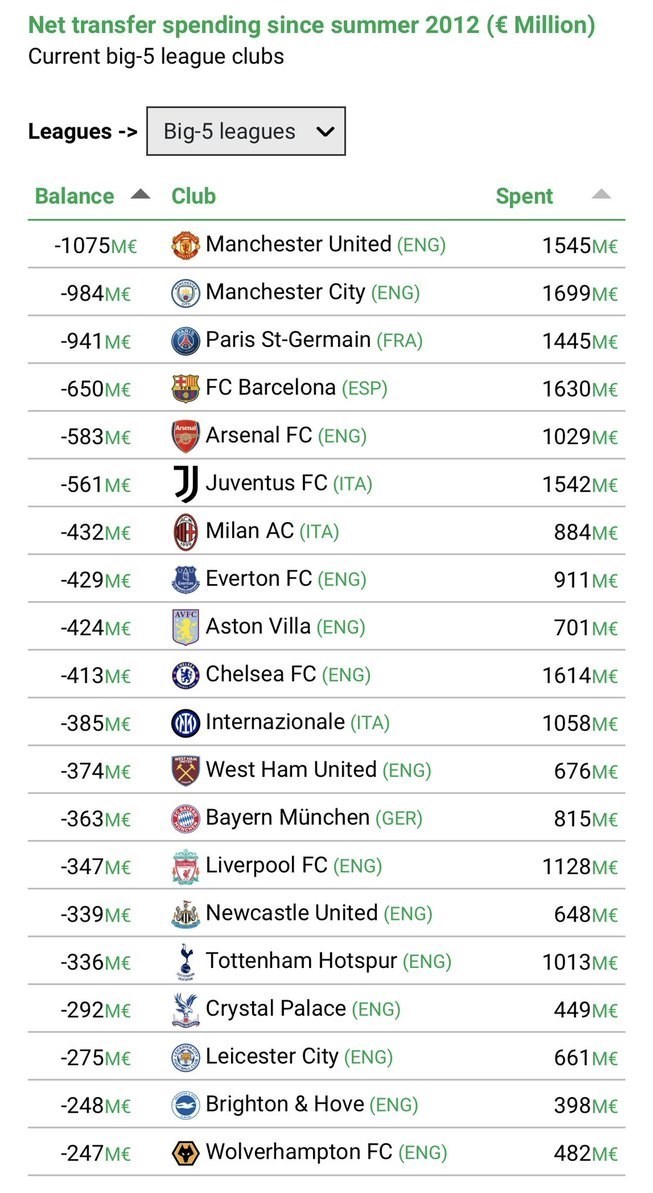Click the Club column header
This screenshot has height=1193, width=653.
[194, 196]
